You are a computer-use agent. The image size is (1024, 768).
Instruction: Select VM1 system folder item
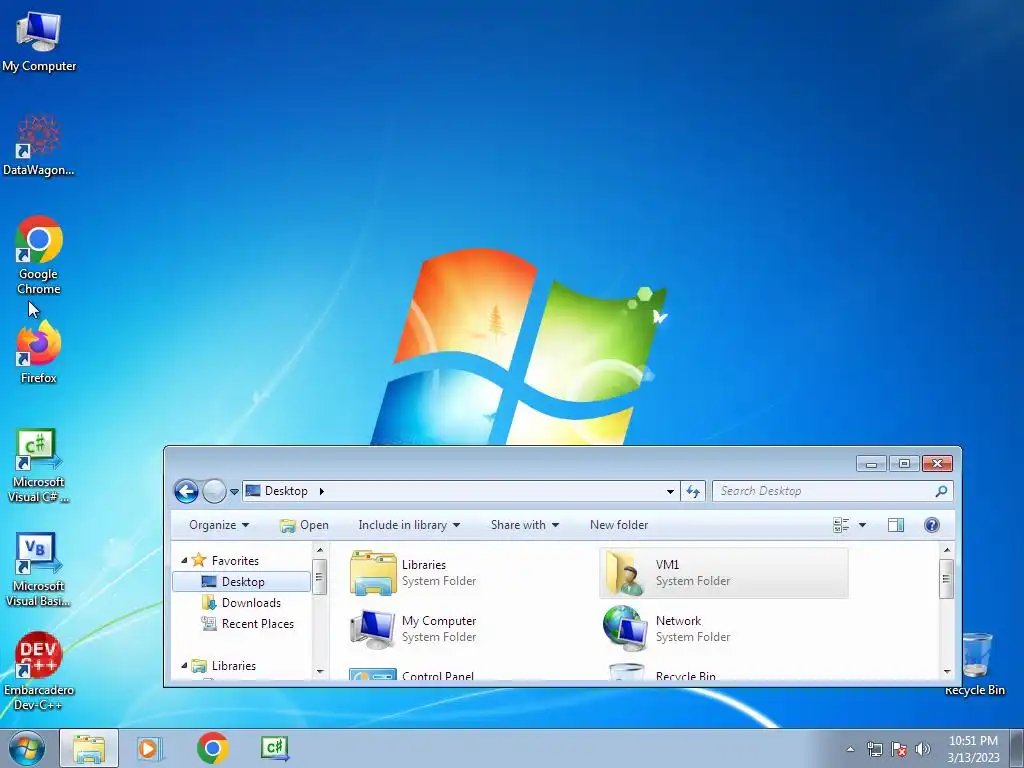click(724, 573)
